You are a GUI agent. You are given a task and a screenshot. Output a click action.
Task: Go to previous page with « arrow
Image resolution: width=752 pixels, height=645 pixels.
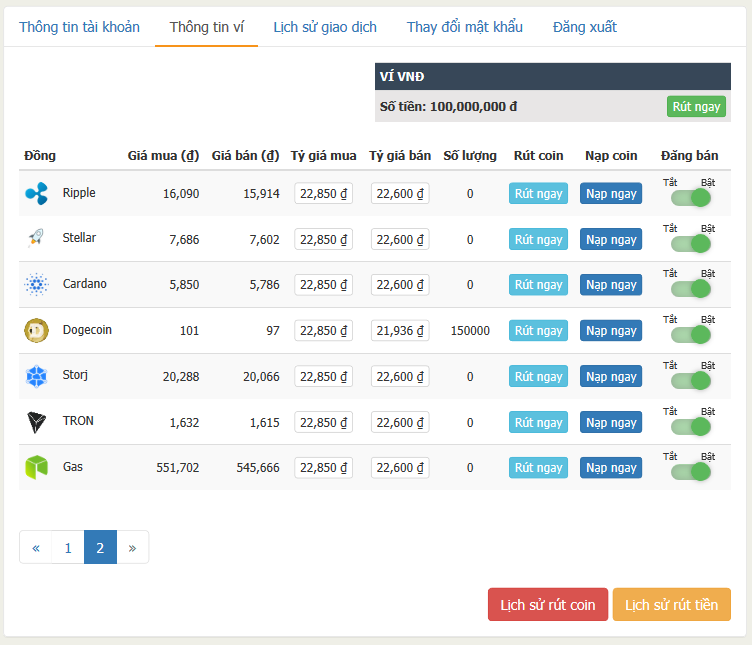tap(35, 547)
